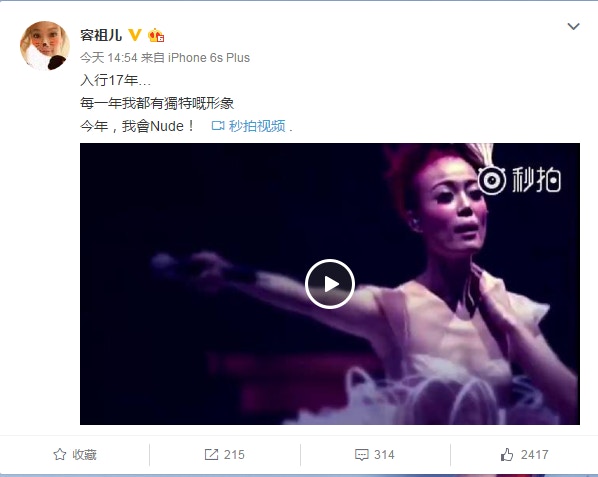Open the 今天 14:54 timestamp link
The height and width of the screenshot is (477, 598).
click(109, 58)
